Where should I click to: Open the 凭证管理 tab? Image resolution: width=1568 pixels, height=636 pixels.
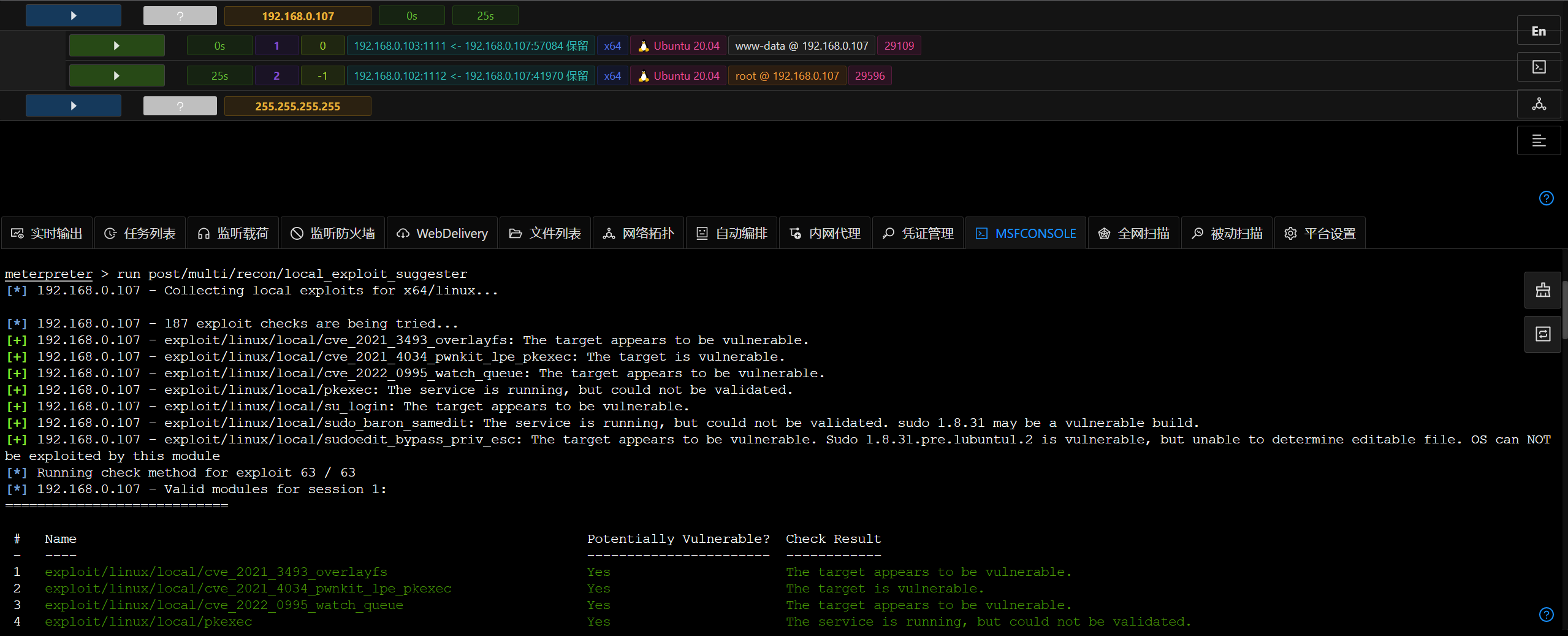pyautogui.click(x=918, y=233)
